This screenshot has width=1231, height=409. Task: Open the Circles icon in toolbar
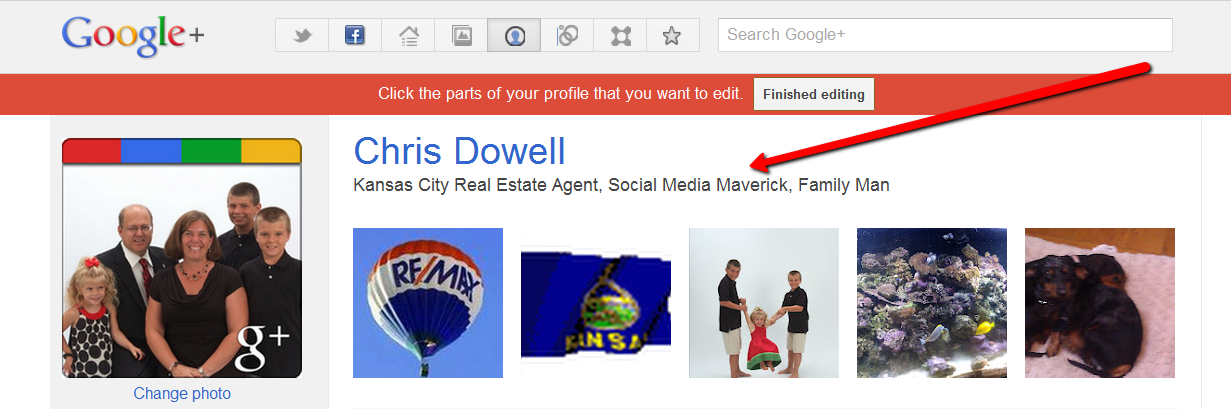pos(568,36)
